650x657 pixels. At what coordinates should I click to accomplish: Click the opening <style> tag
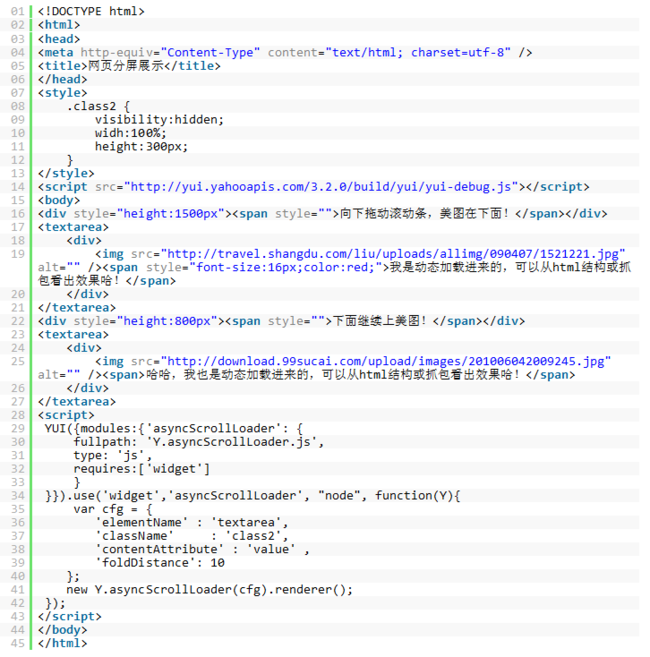pyautogui.click(x=62, y=93)
